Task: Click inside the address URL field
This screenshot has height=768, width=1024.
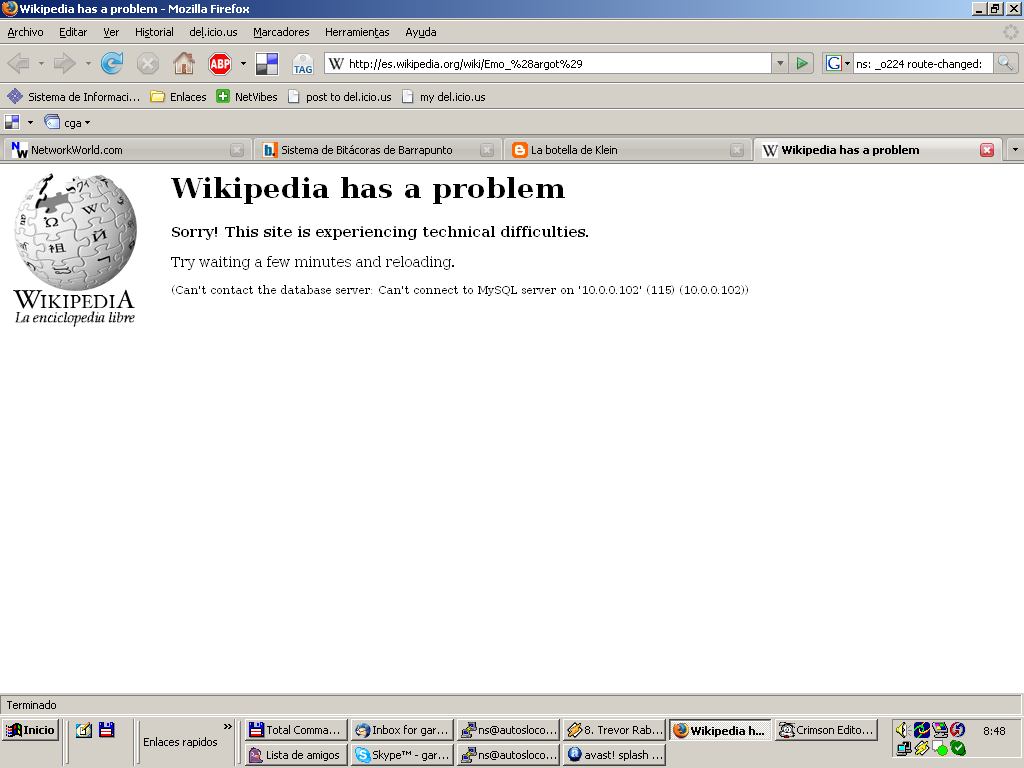Action: click(x=550, y=63)
